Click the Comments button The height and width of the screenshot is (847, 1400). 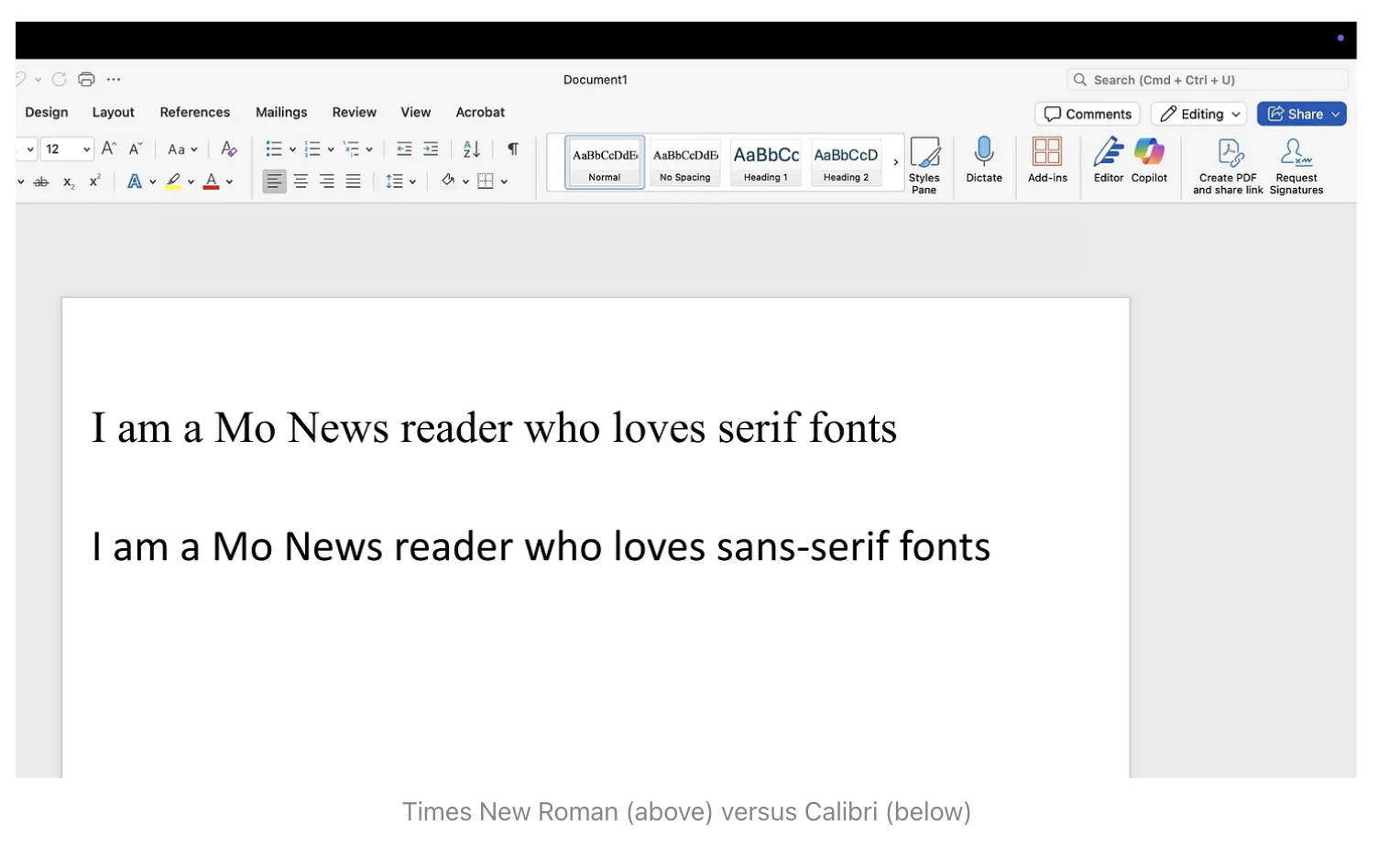click(1088, 114)
